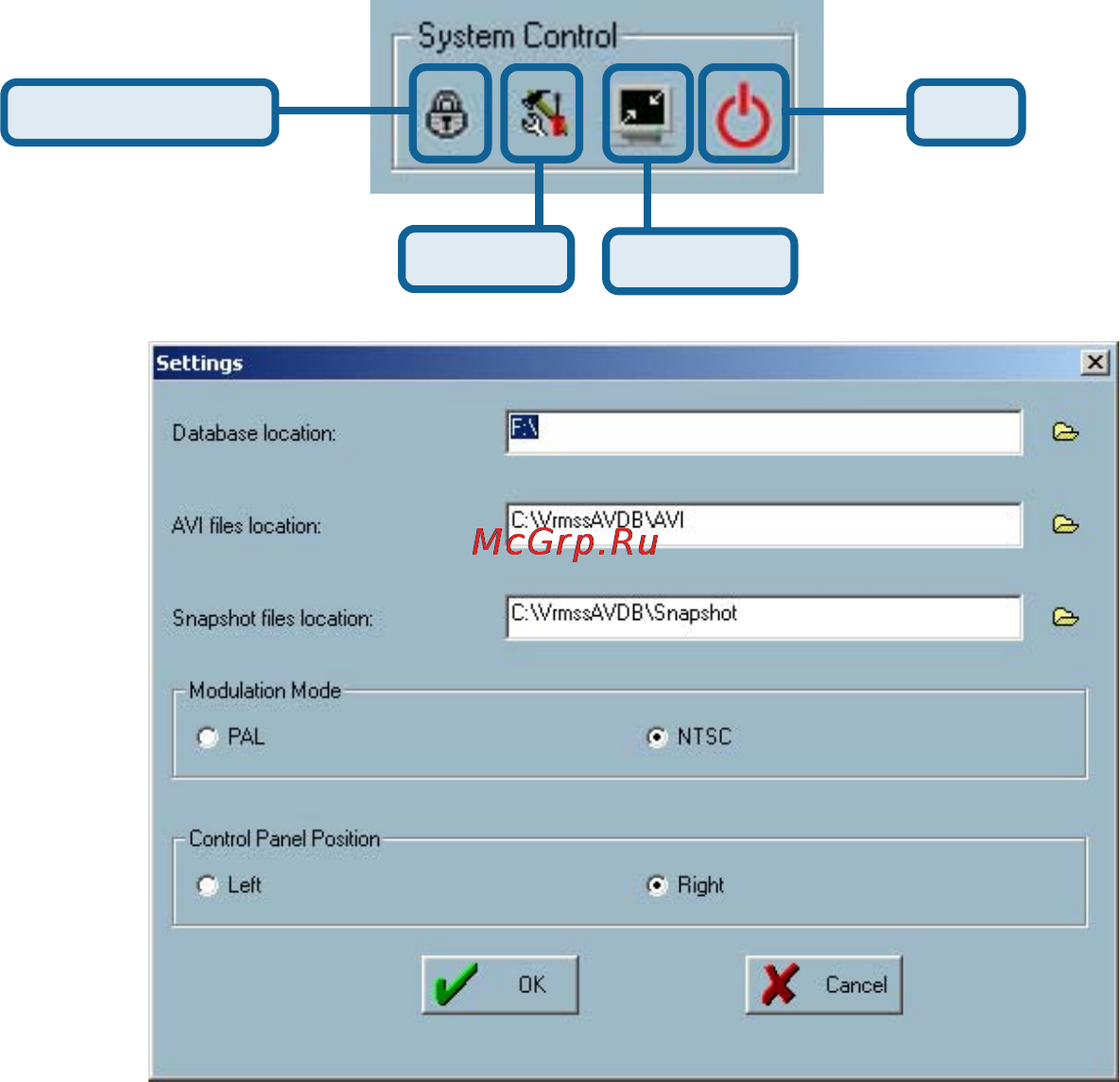This screenshot has width=1120, height=1082.
Task: Click the monitor minimize-screen icon
Action: (x=646, y=113)
